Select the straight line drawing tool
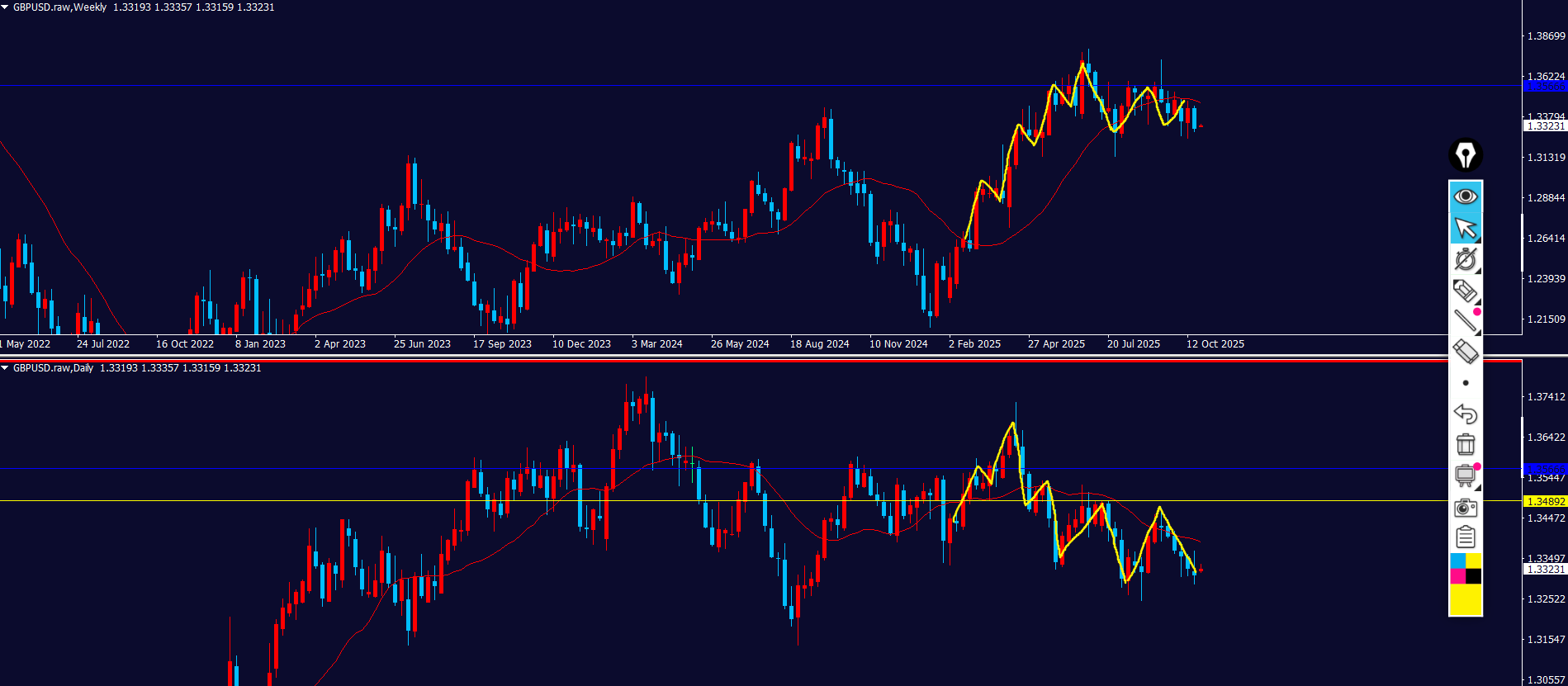 tap(1466, 321)
